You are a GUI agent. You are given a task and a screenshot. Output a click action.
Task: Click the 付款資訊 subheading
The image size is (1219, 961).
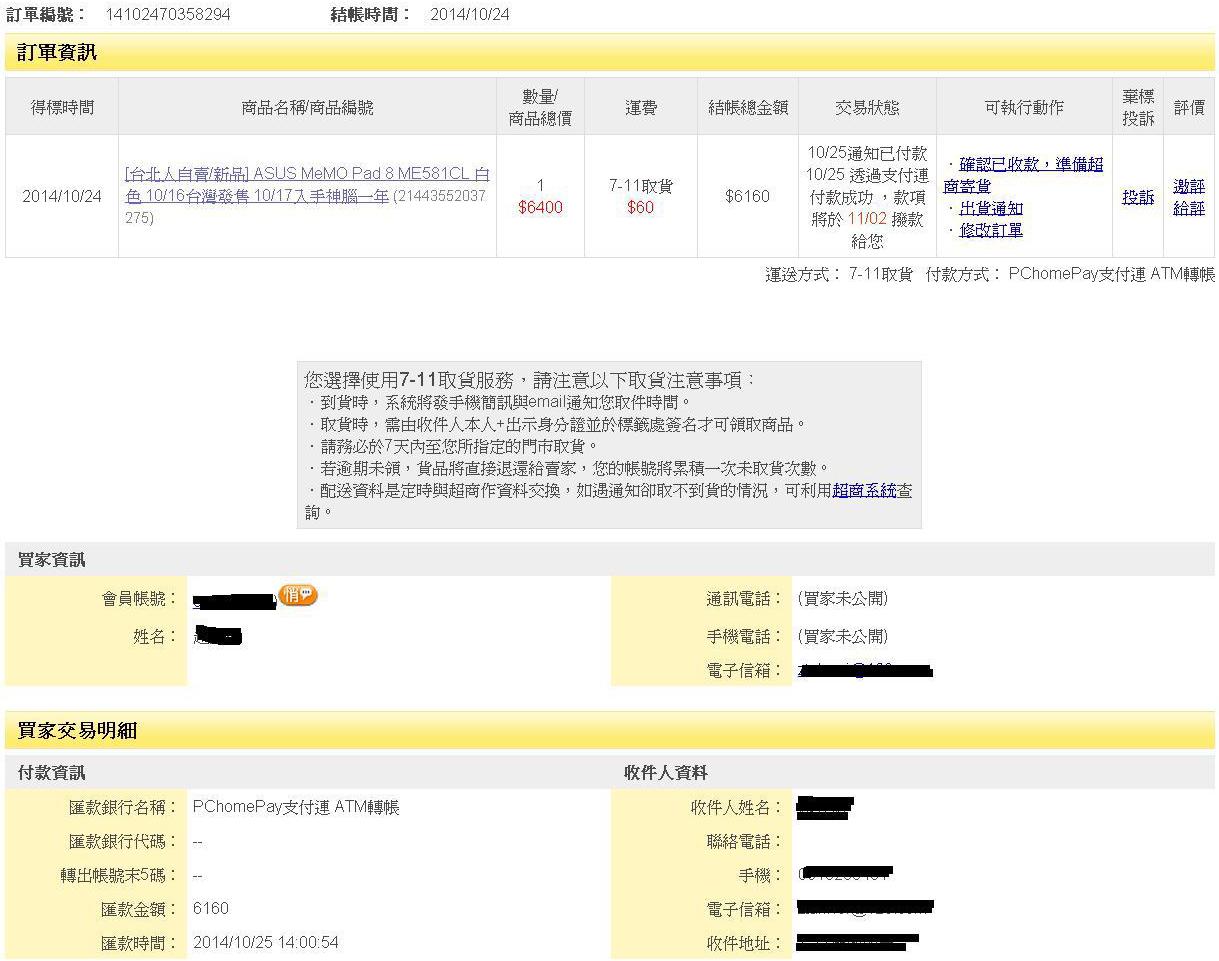[x=51, y=773]
